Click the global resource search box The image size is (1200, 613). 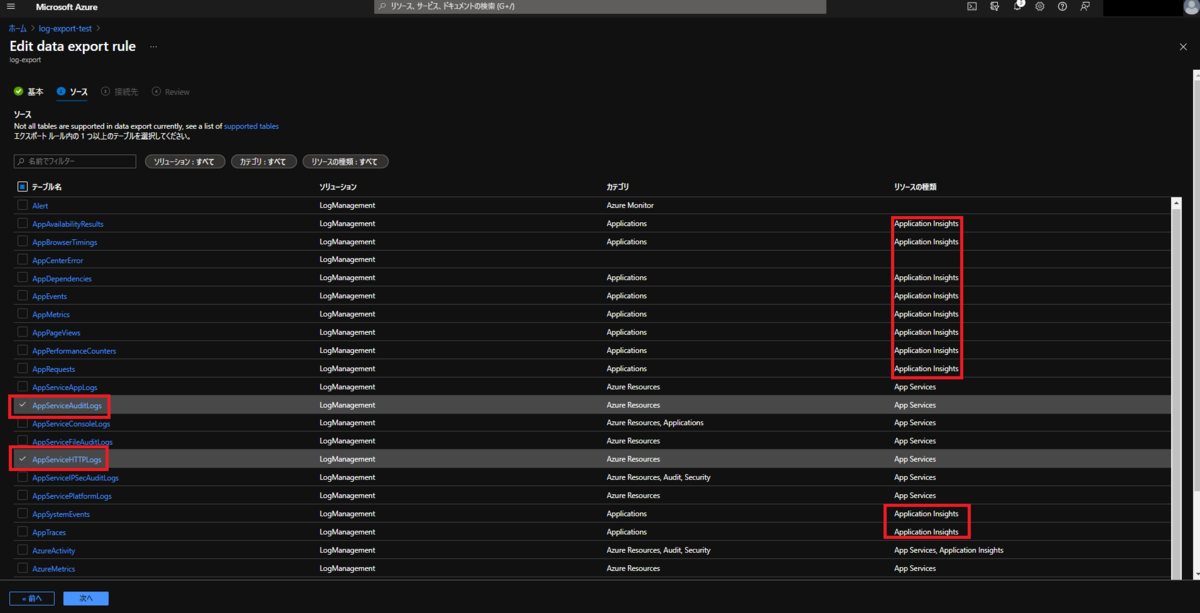coord(600,7)
